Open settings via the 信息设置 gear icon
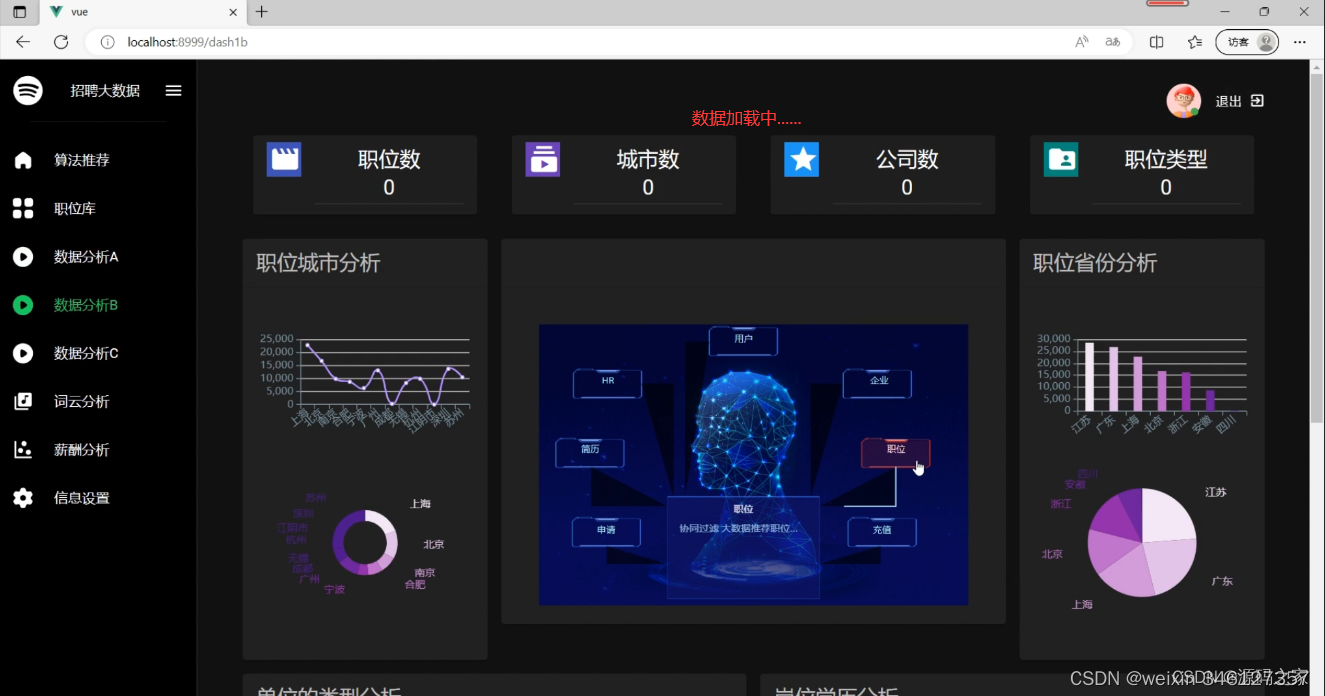This screenshot has width=1325, height=696. coord(22,497)
